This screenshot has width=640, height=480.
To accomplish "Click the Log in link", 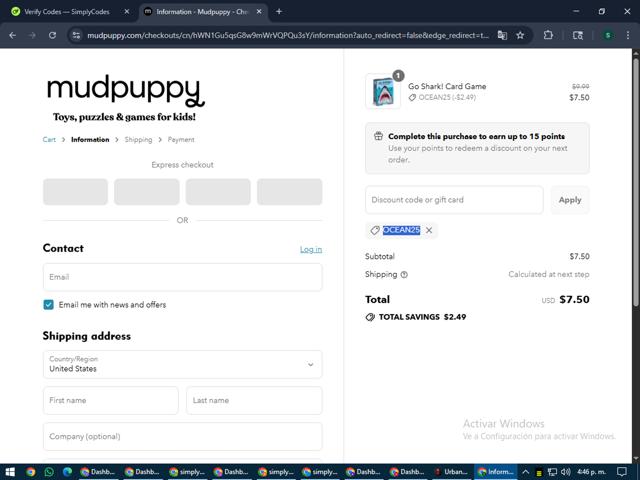I will [311, 249].
